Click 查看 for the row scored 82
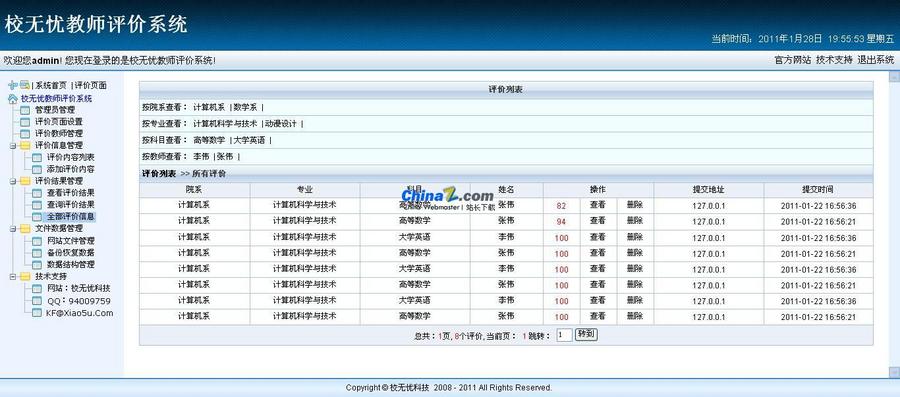This screenshot has width=900, height=397. tap(598, 205)
